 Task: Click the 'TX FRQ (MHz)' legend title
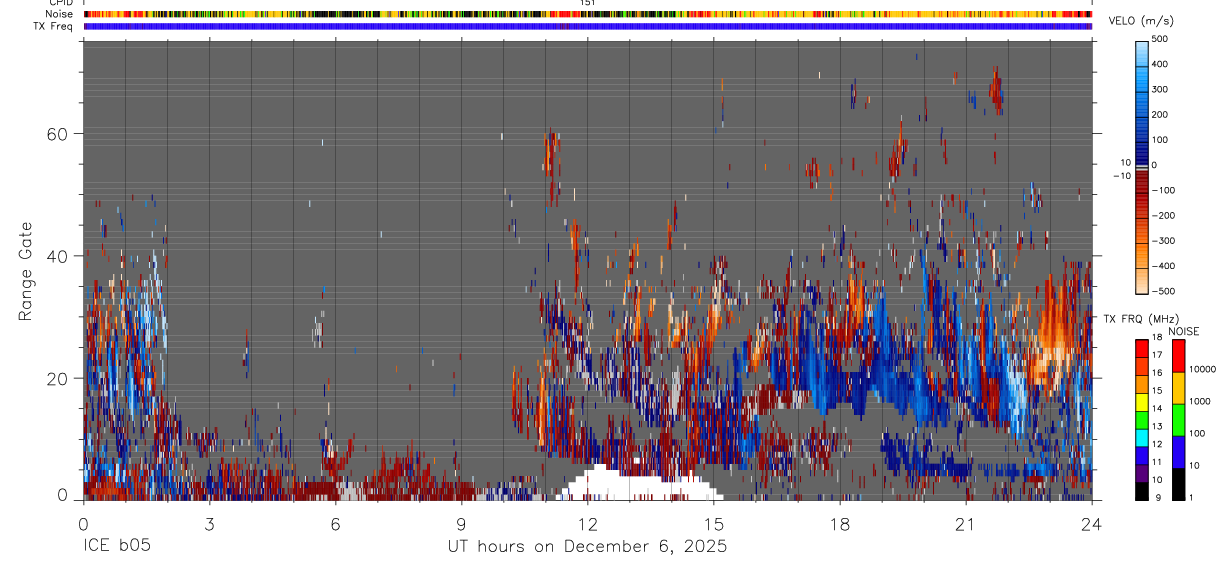[x=1139, y=318]
